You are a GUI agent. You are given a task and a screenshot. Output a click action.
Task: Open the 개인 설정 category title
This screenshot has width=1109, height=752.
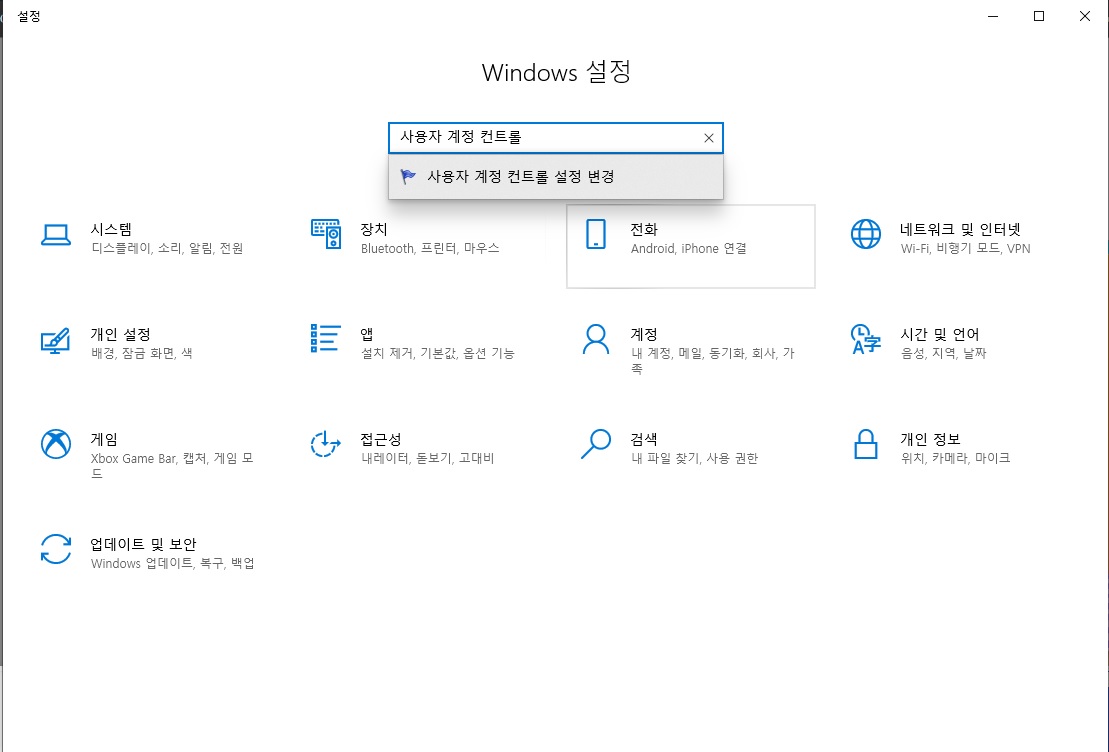120,334
